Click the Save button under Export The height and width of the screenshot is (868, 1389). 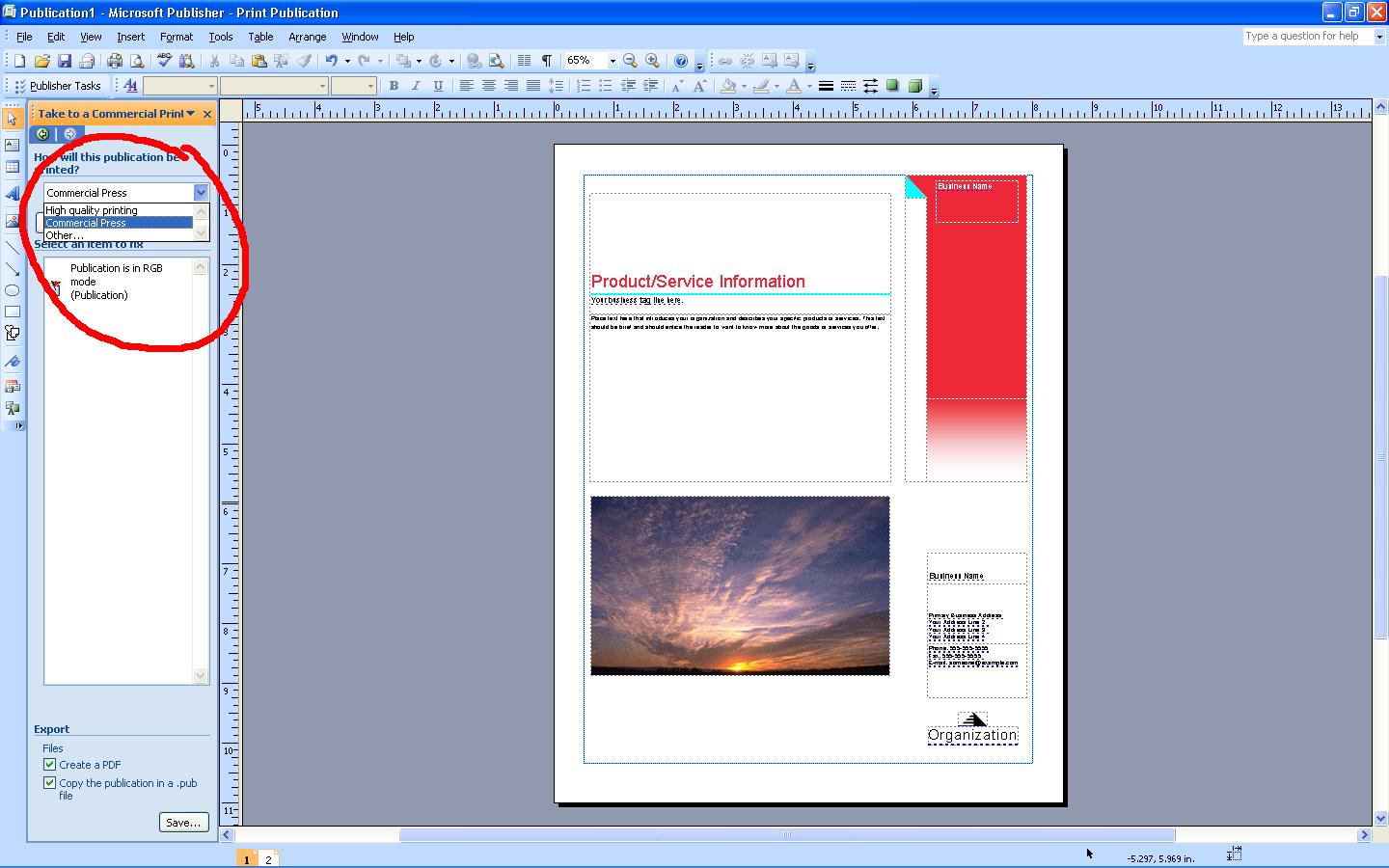click(x=183, y=822)
